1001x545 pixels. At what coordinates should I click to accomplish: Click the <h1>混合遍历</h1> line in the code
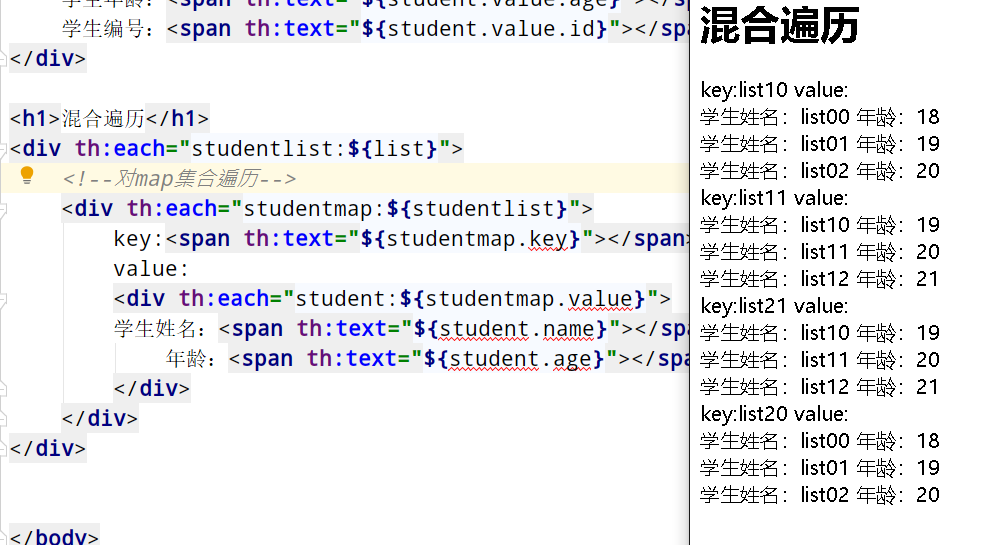(109, 119)
